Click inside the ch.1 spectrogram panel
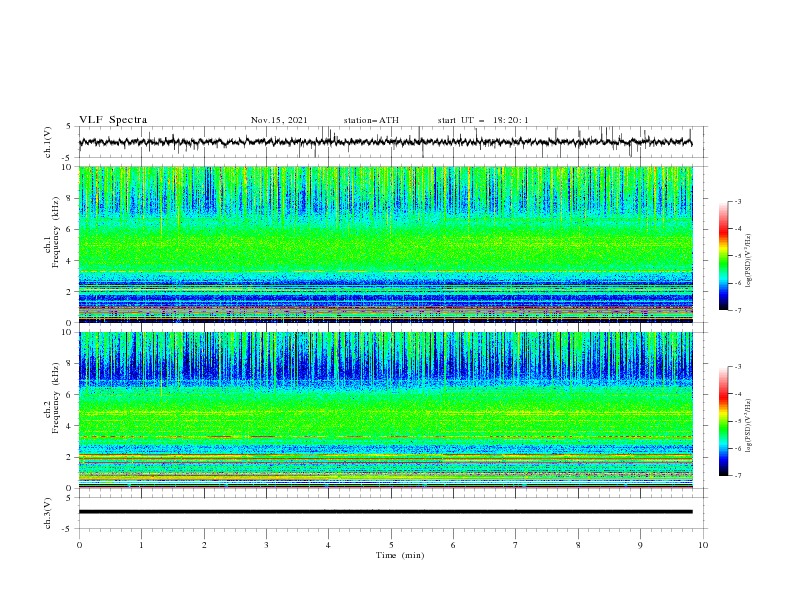Image resolution: width=792 pixels, height=612 pixels. (385, 244)
